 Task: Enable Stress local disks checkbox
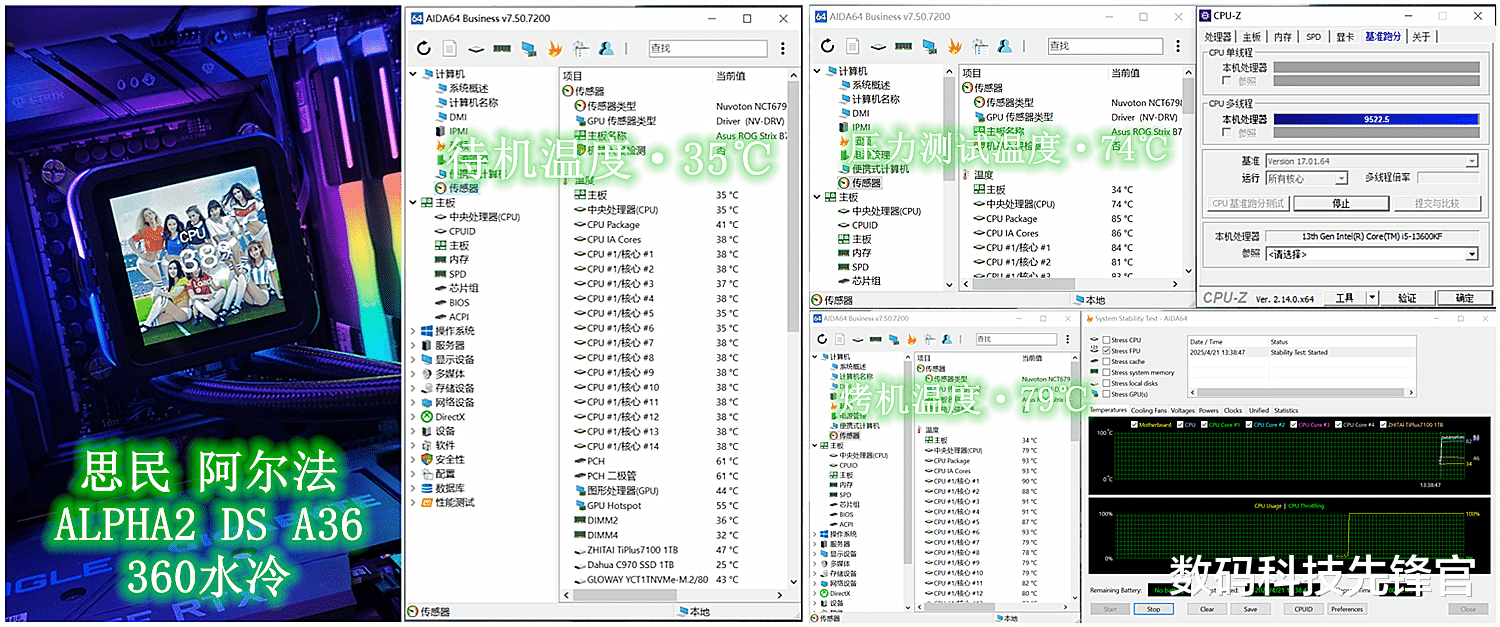[x=1106, y=384]
